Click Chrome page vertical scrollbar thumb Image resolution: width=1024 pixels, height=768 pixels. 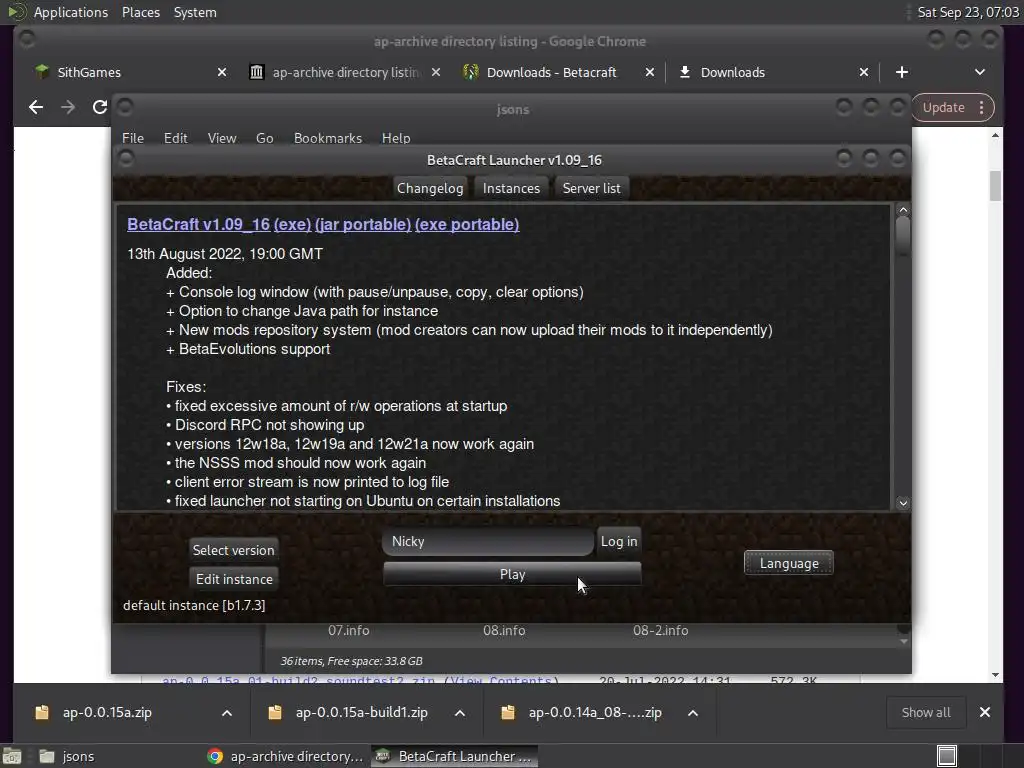click(x=995, y=185)
